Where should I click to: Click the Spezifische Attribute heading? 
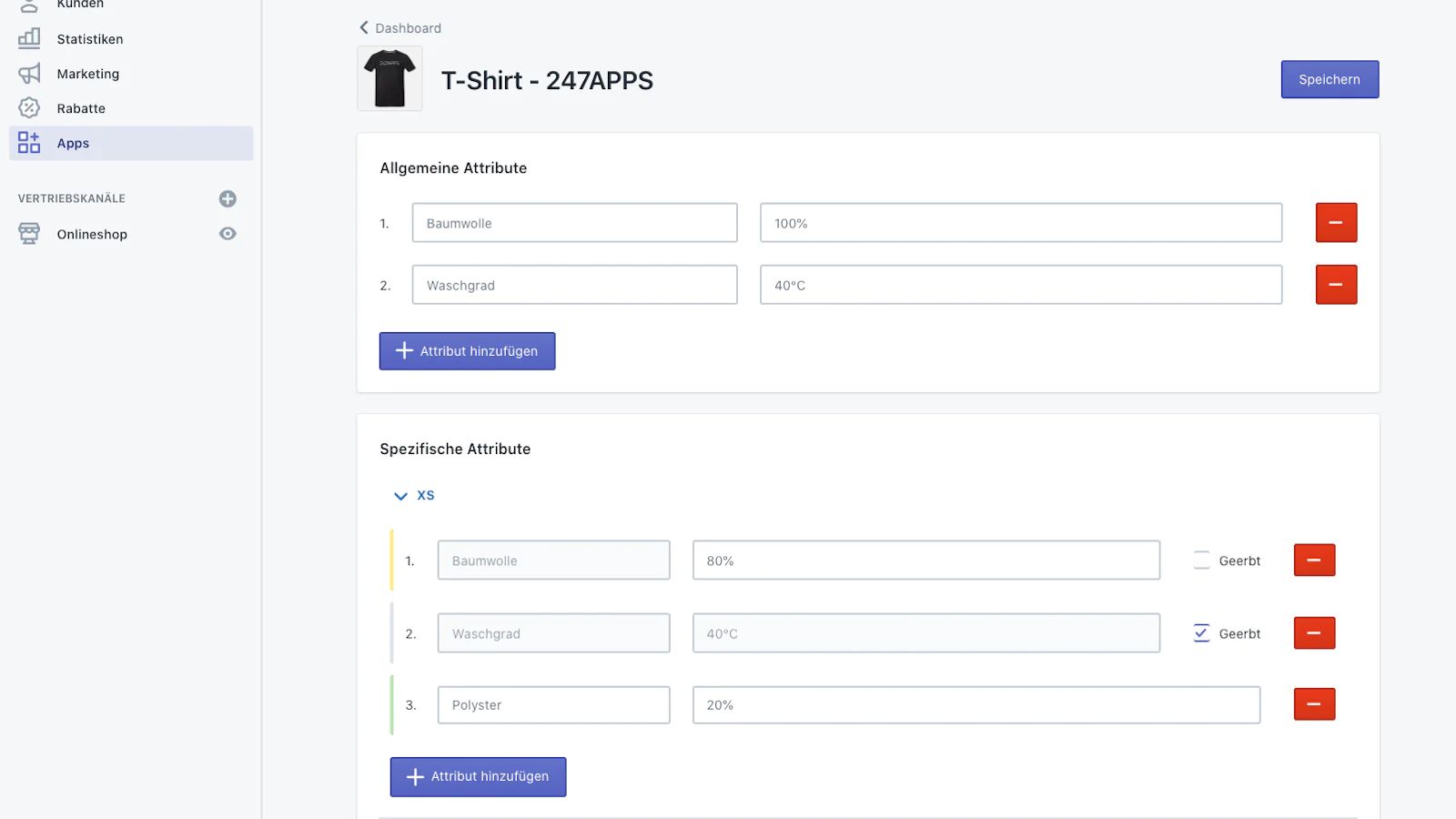455,449
